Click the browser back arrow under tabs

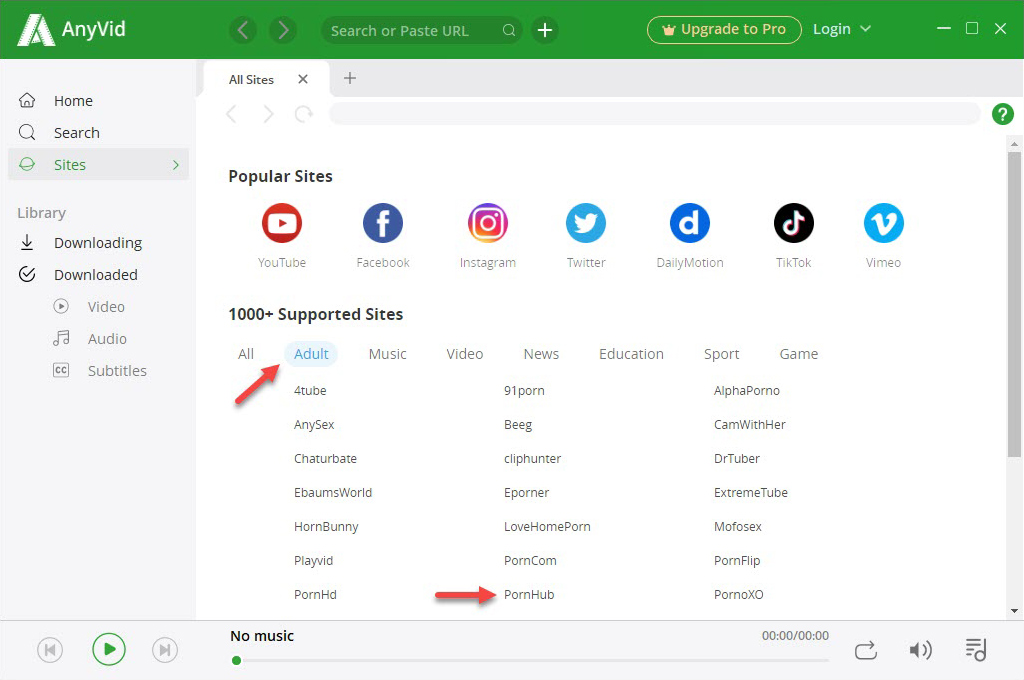[x=231, y=114]
